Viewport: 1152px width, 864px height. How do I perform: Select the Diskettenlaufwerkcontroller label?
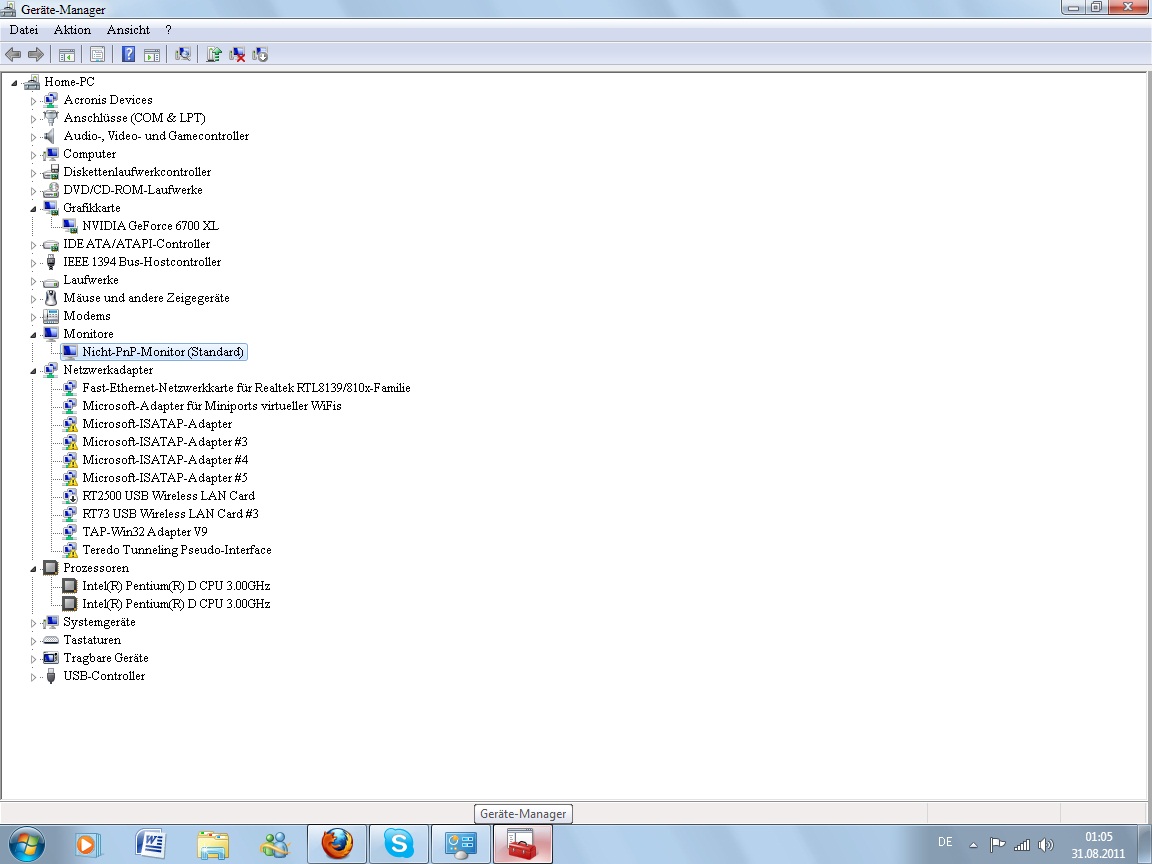137,172
